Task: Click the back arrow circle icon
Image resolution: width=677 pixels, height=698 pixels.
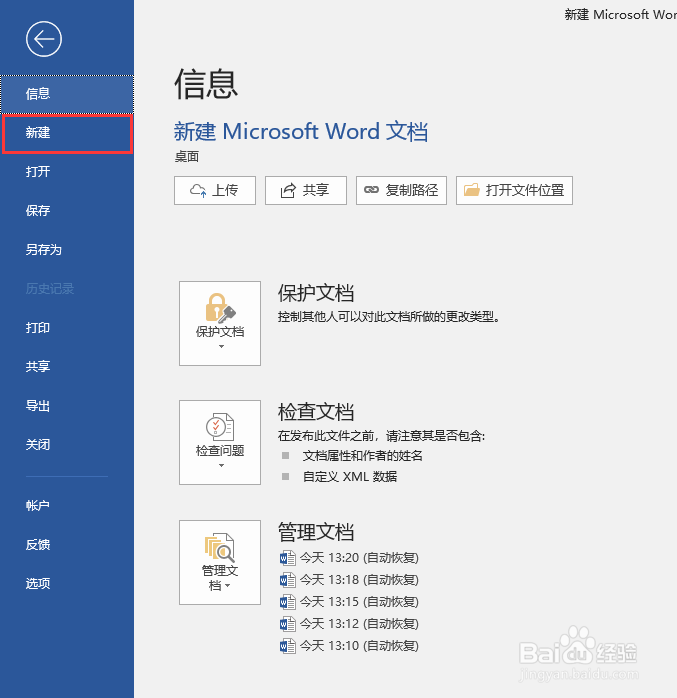Action: (44, 39)
